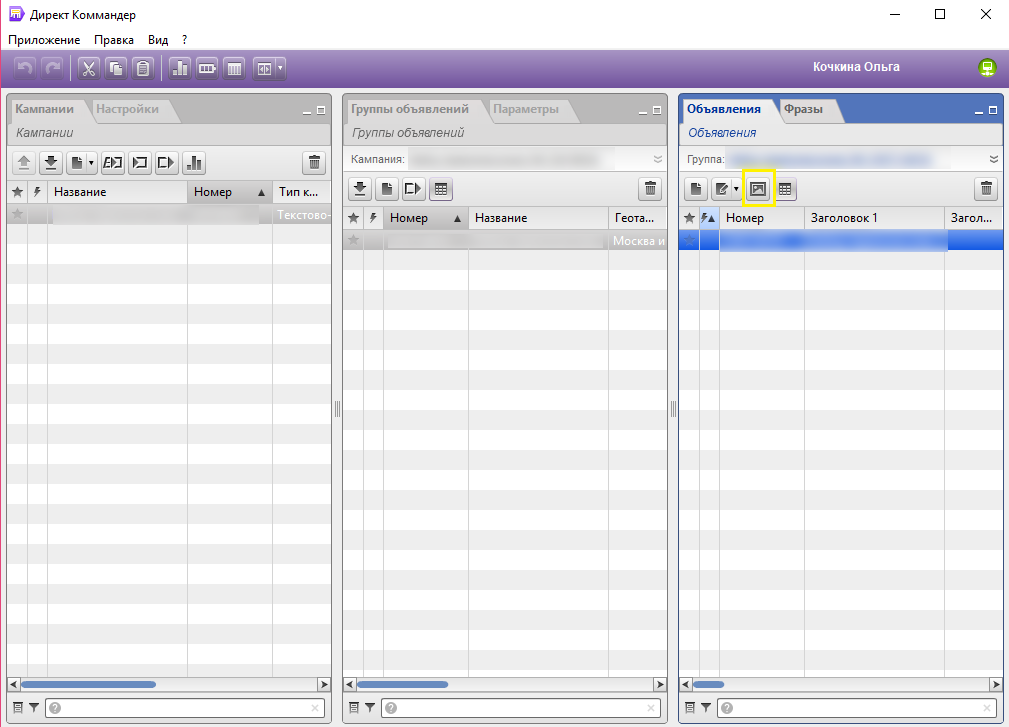
Task: Click the export arrow icon in ad groups toolbar
Action: coord(413,189)
